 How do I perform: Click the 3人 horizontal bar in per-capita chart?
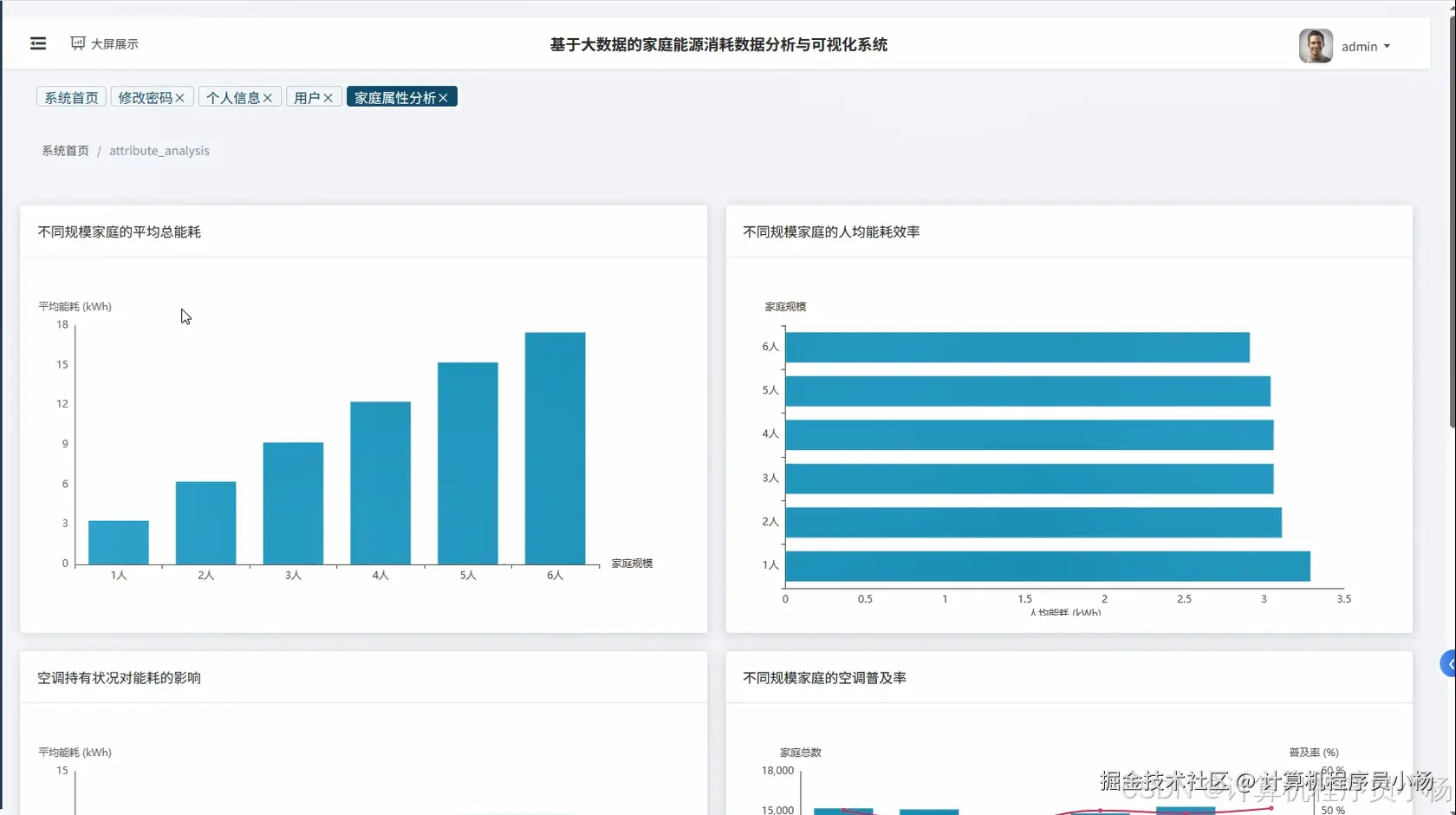pyautogui.click(x=1030, y=479)
